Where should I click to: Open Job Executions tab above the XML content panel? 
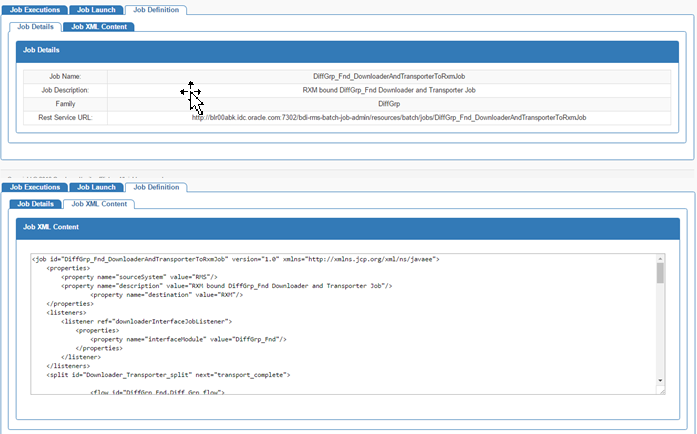coord(35,187)
